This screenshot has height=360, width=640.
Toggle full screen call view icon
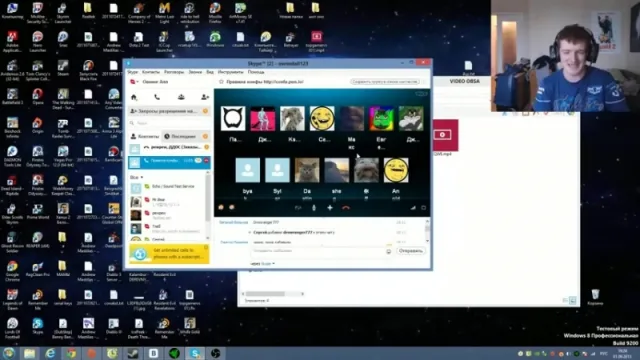(424, 208)
